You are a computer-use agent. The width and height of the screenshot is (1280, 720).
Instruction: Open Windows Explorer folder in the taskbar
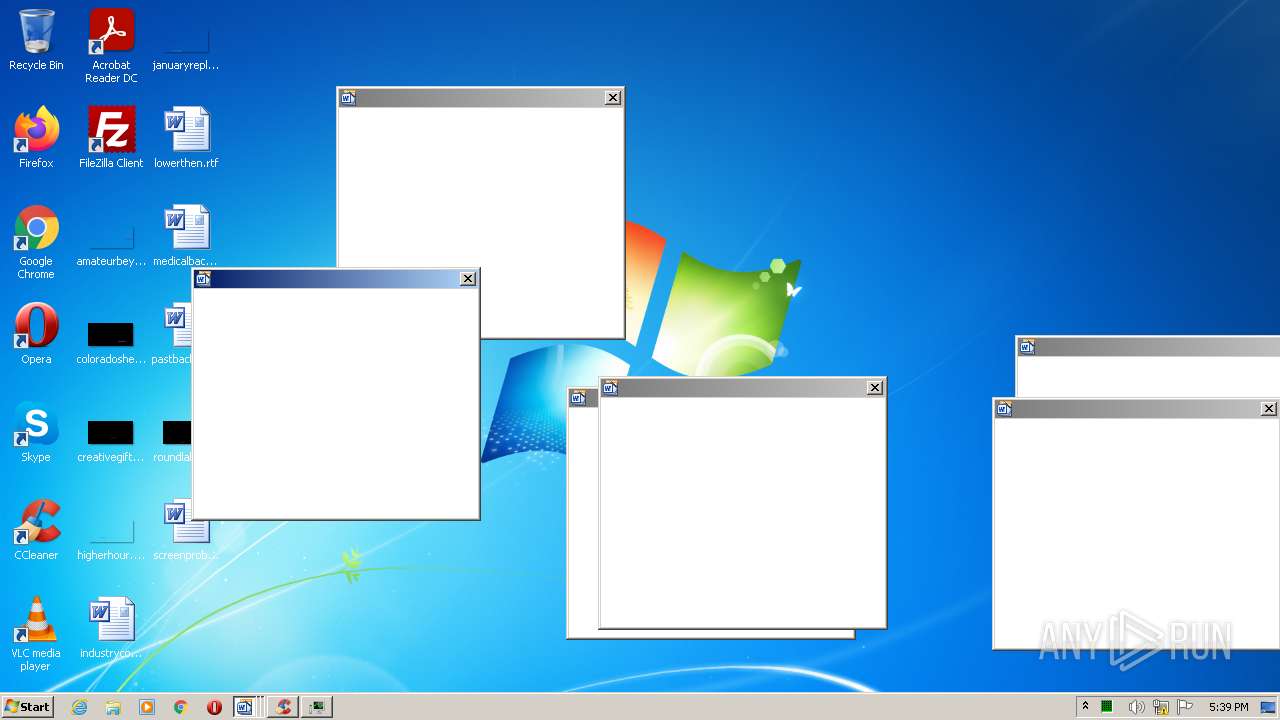[x=113, y=707]
